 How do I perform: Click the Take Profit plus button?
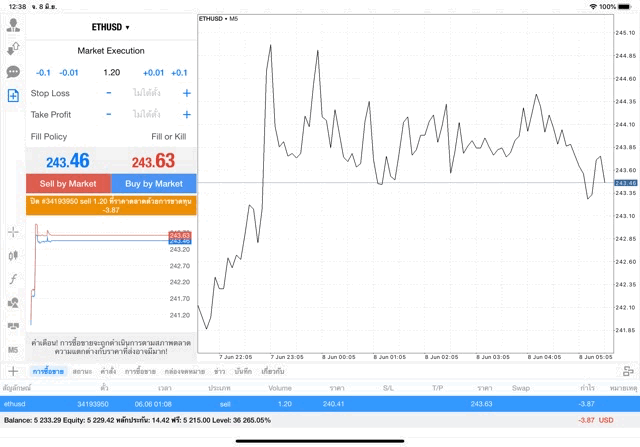187,114
